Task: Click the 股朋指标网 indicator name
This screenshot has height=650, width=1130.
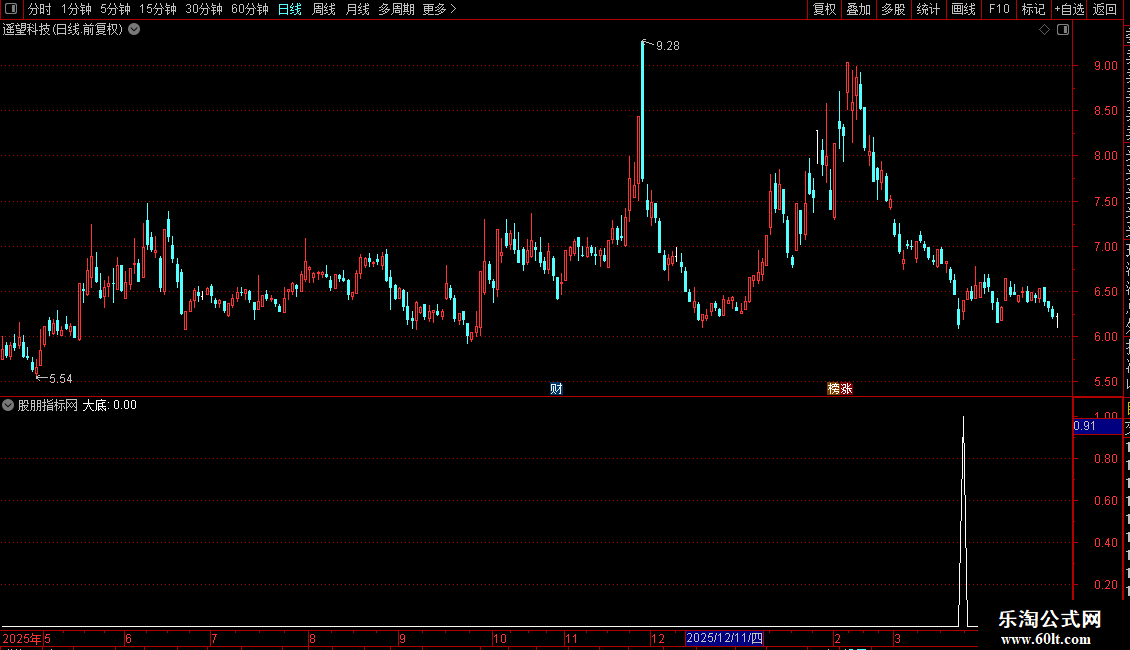Action: click(x=48, y=405)
